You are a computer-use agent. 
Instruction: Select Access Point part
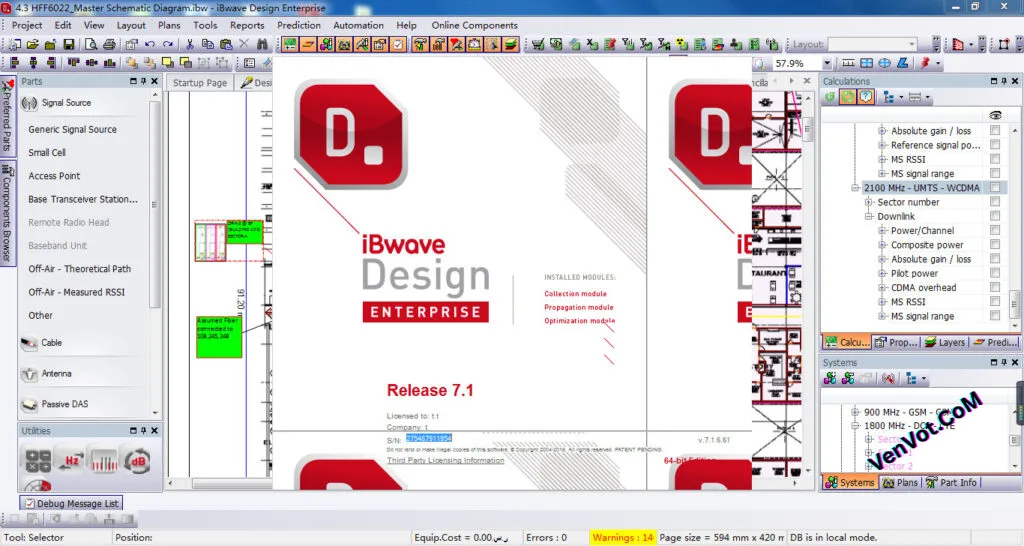[54, 176]
